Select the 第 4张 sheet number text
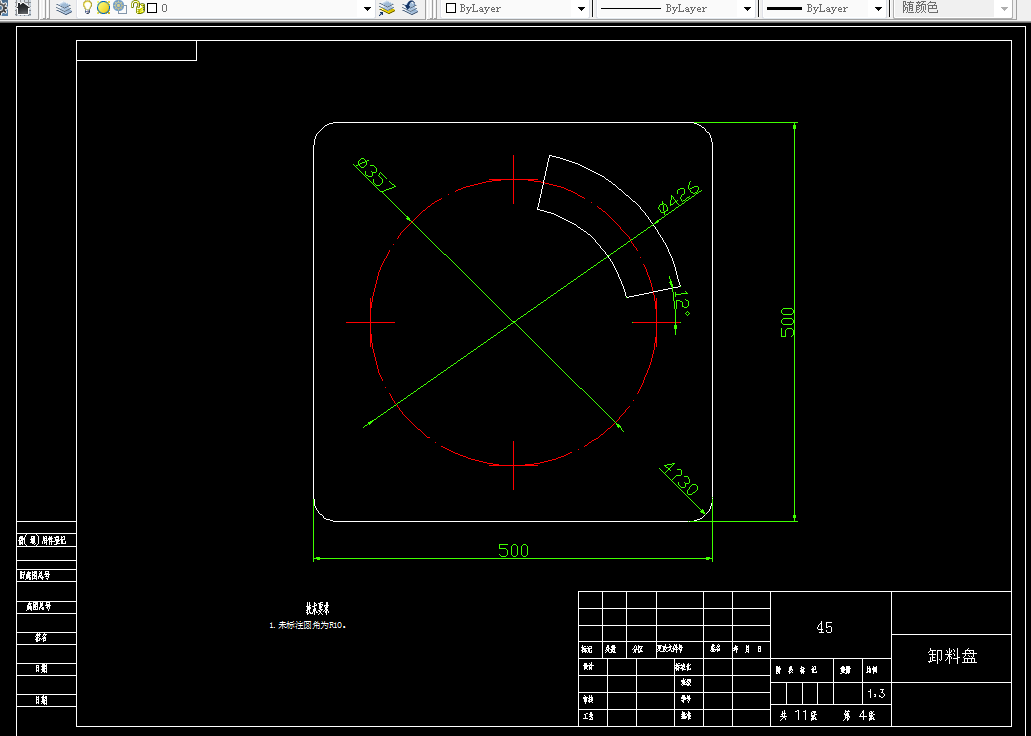This screenshot has width=1031, height=736. coord(859,715)
